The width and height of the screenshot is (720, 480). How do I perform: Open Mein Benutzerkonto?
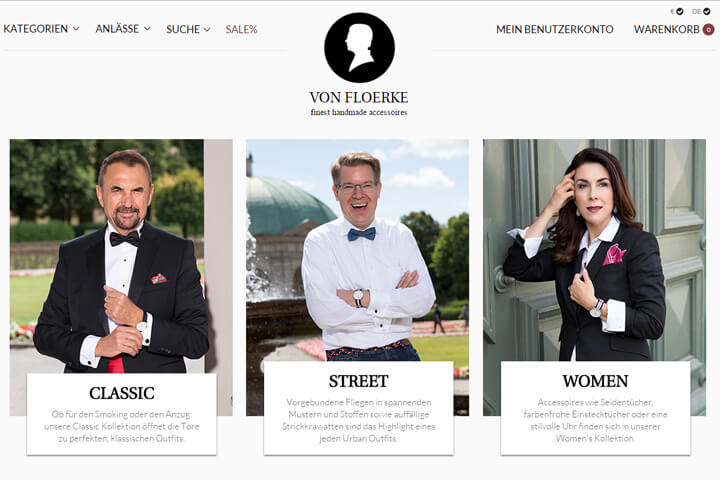pyautogui.click(x=555, y=29)
